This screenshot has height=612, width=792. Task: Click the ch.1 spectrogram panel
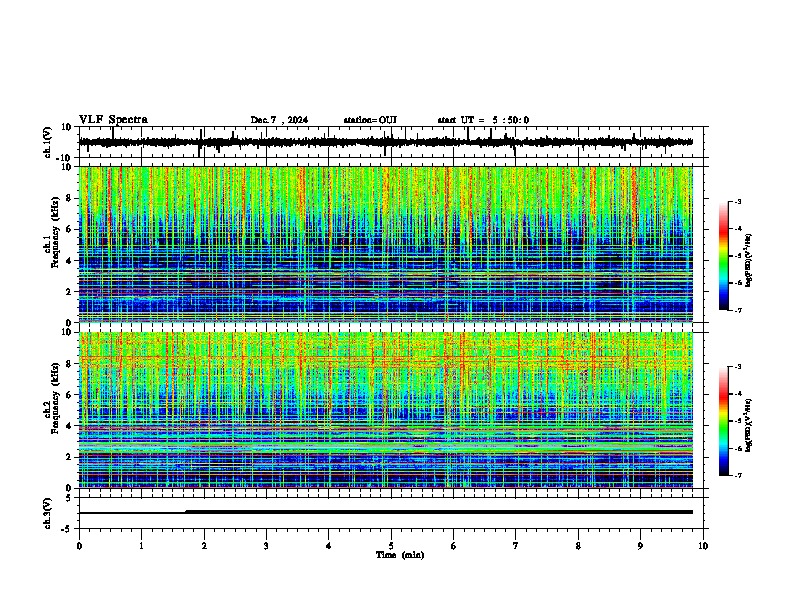386,244
